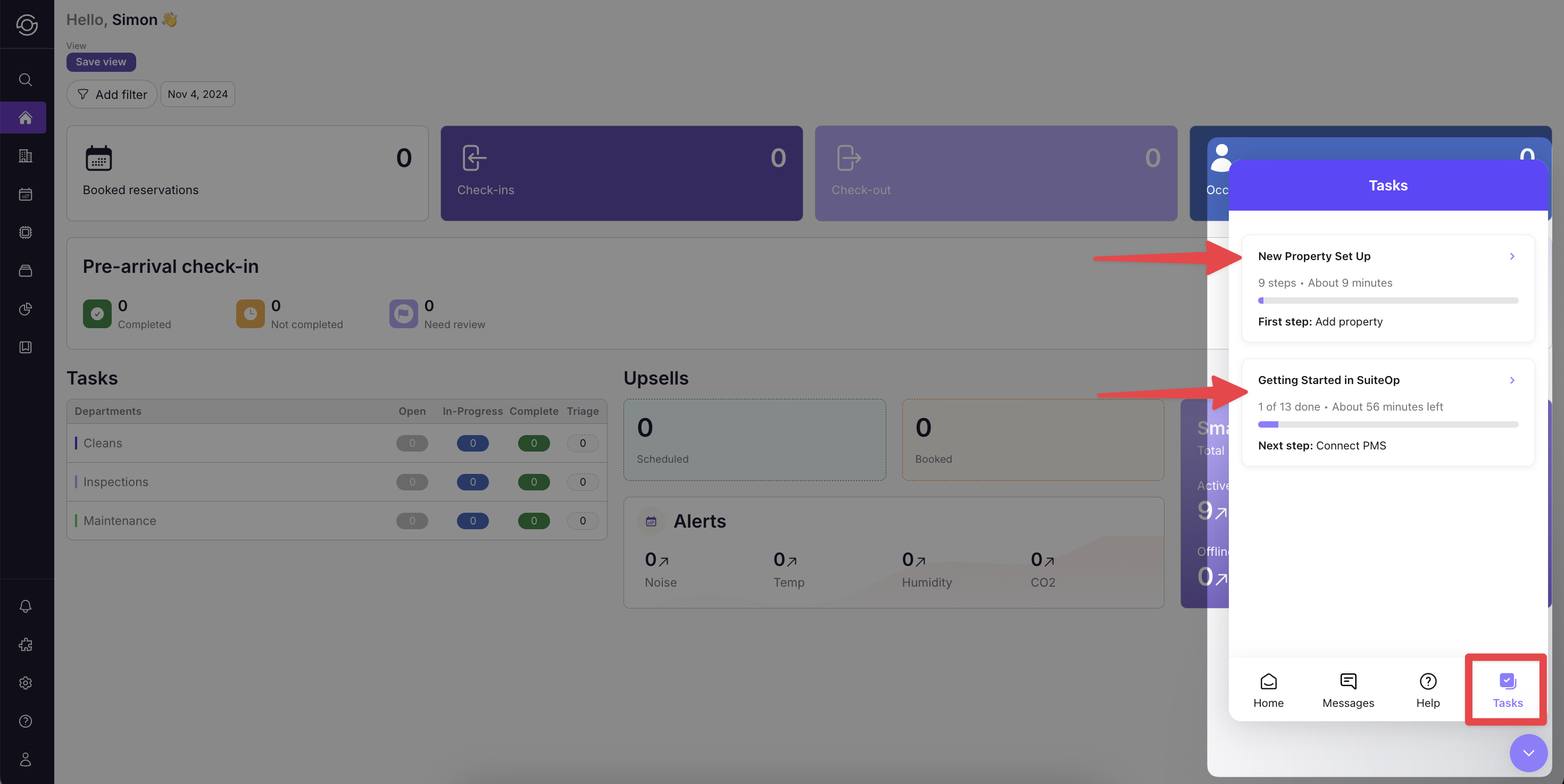Viewport: 1564px width, 784px height.
Task: Expand Getting Started in SuiteOp chevron
Action: [1512, 380]
